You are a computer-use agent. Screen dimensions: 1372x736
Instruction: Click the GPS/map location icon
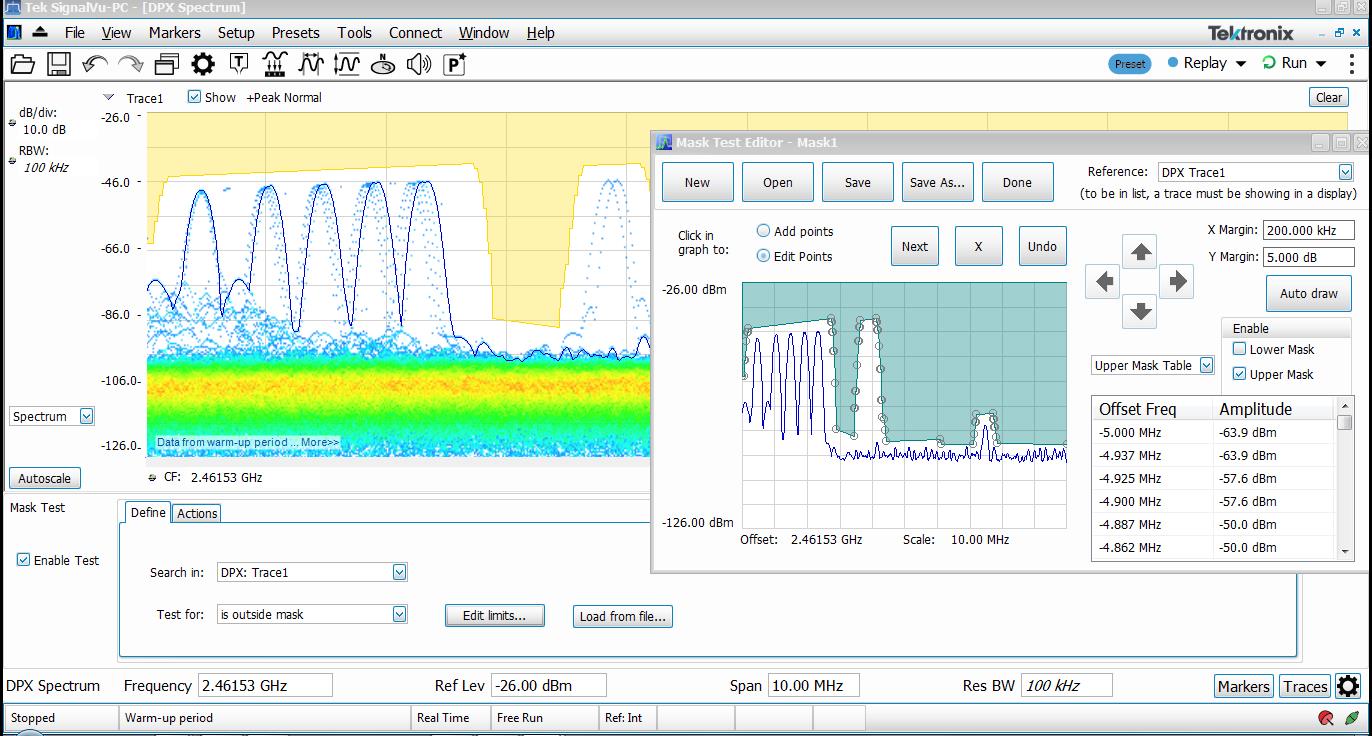tap(383, 65)
